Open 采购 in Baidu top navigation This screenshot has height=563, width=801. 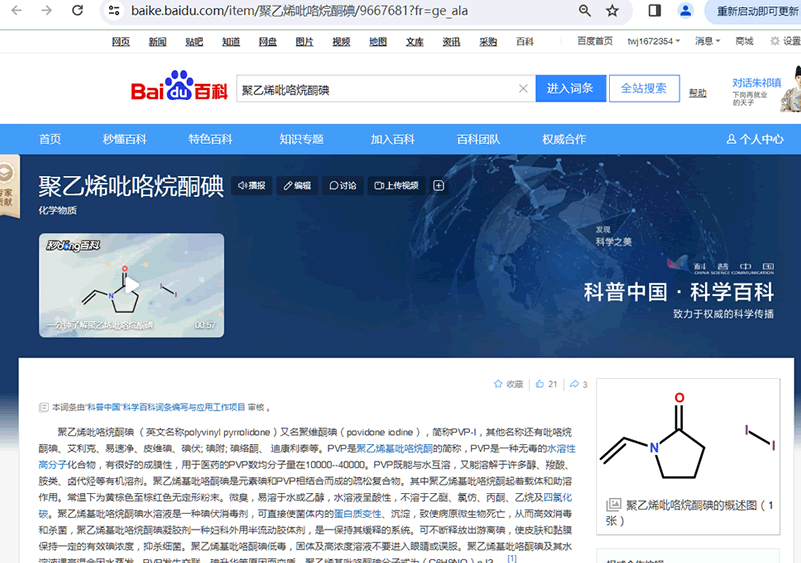(x=488, y=41)
